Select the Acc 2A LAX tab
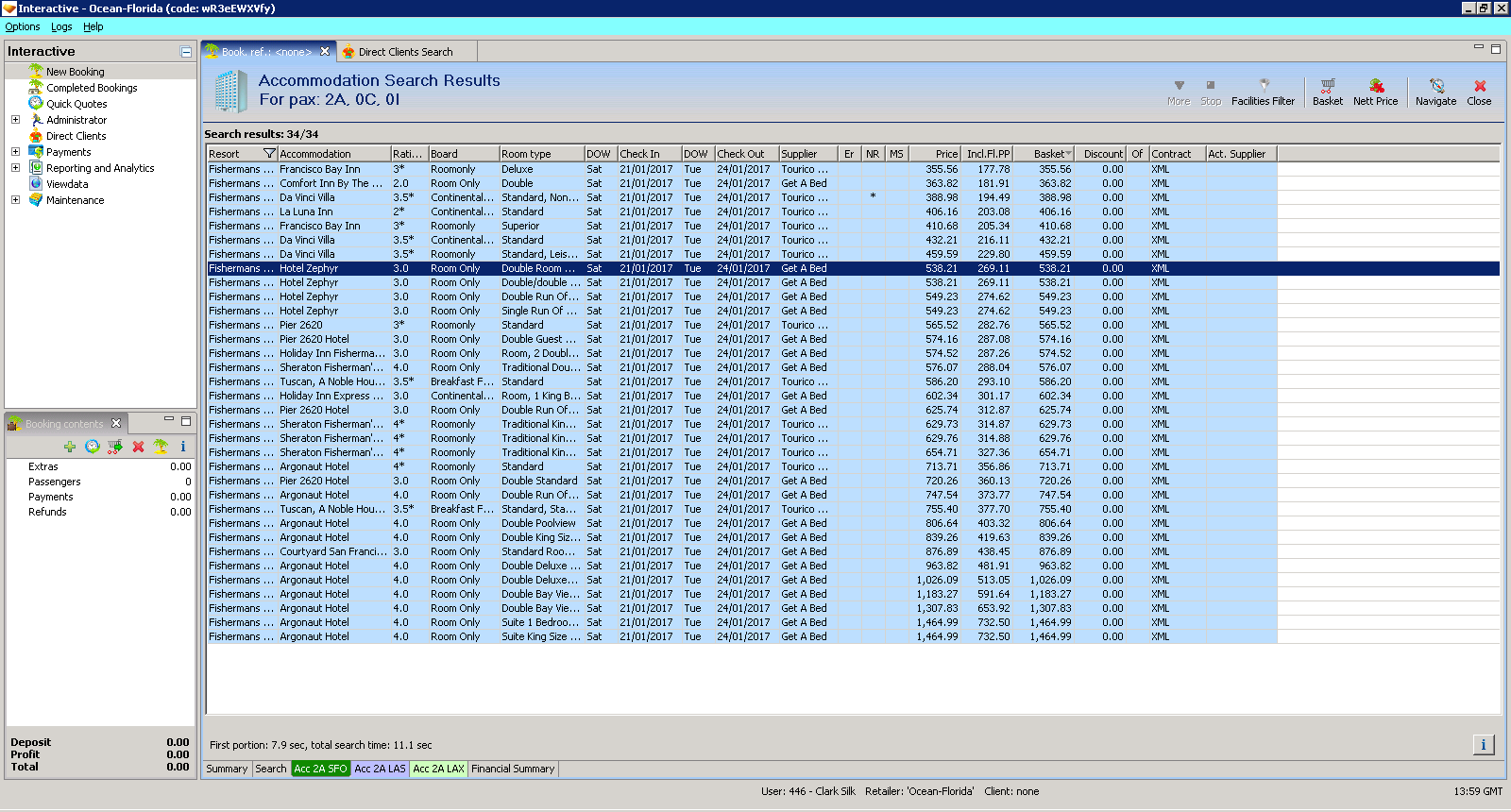 [439, 769]
